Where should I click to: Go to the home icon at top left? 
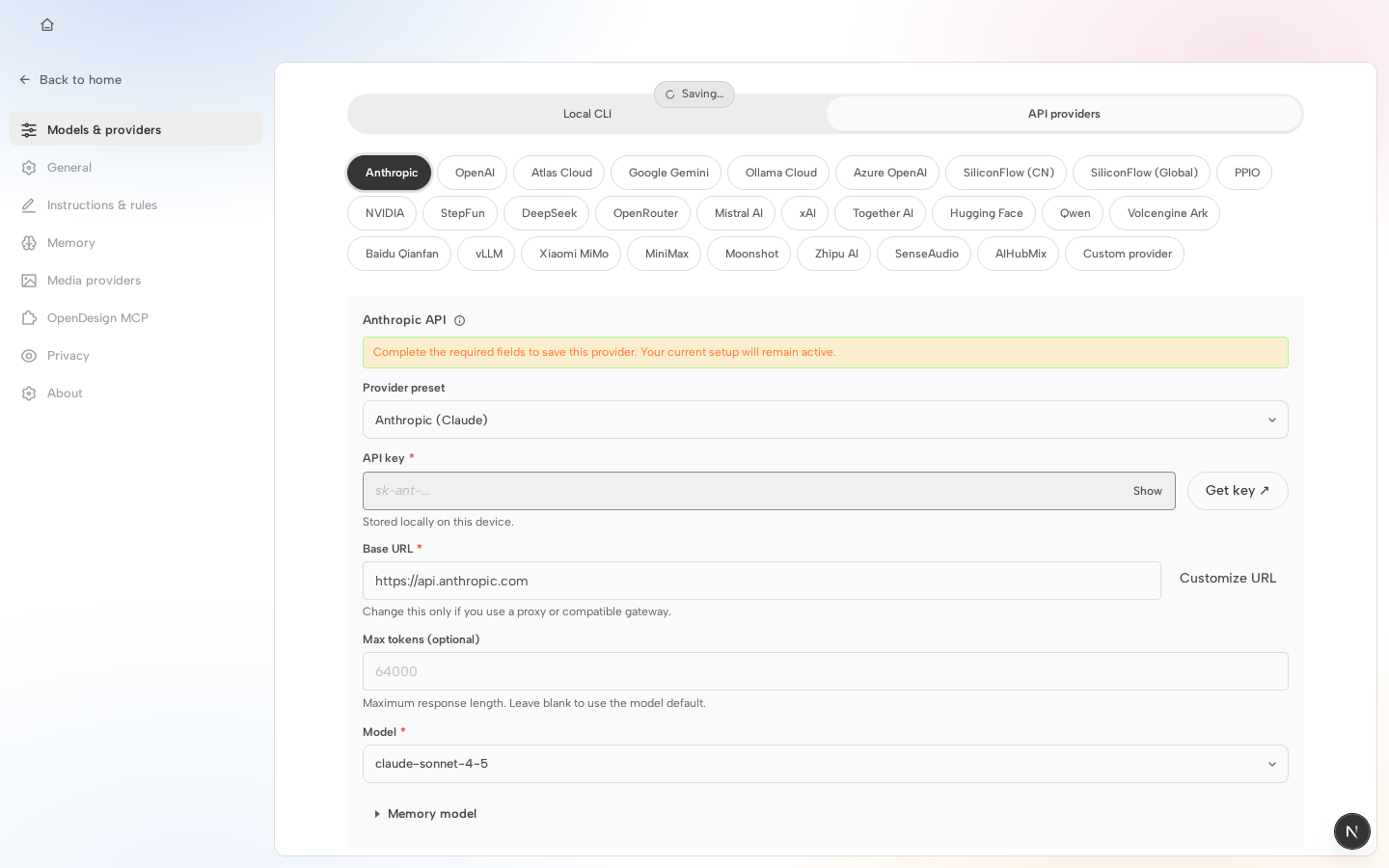(x=47, y=25)
